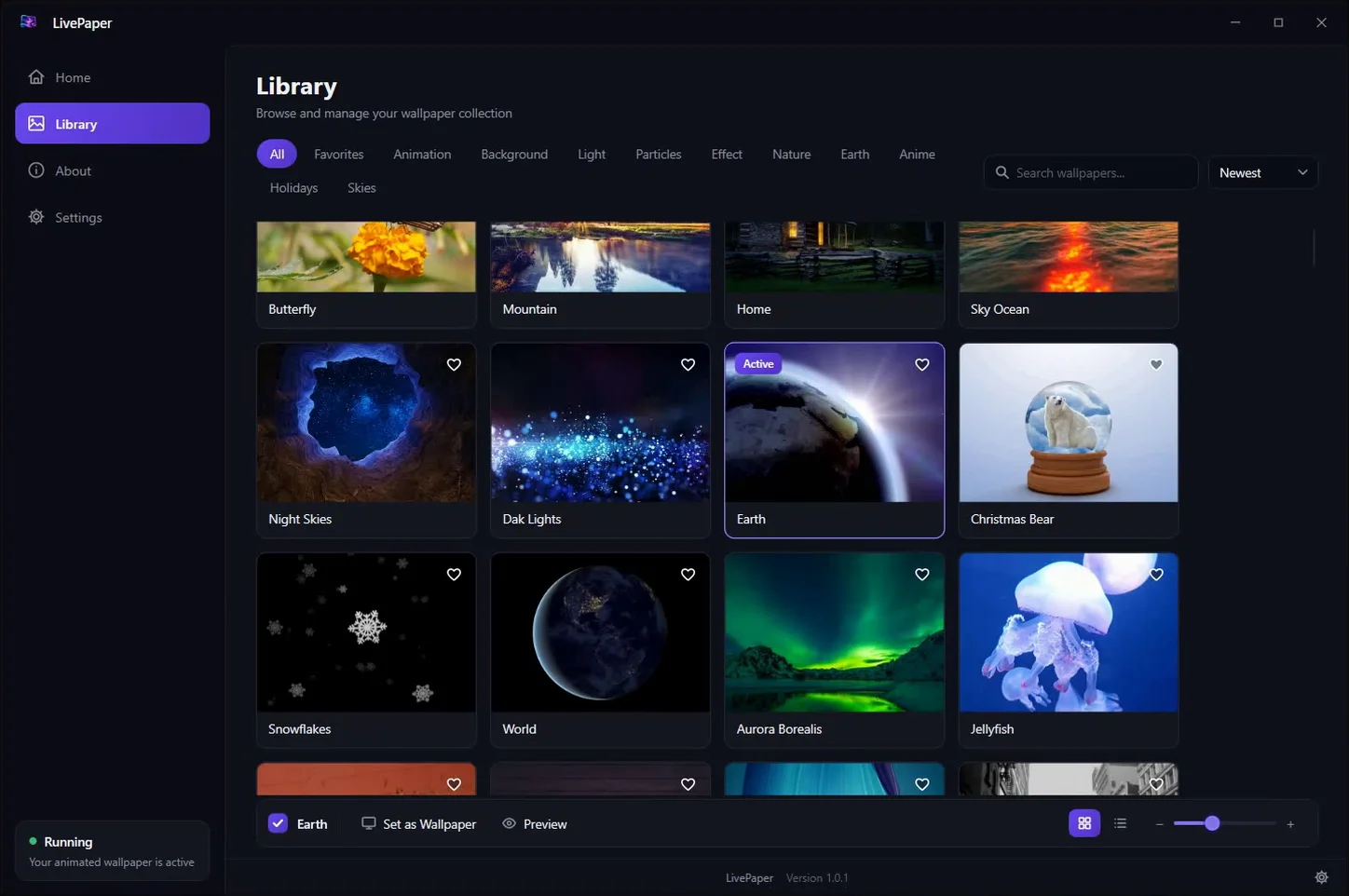Select the Dak Lights wallpaper thumbnail
Viewport: 1349px width, 896px height.
pyautogui.click(x=600, y=423)
